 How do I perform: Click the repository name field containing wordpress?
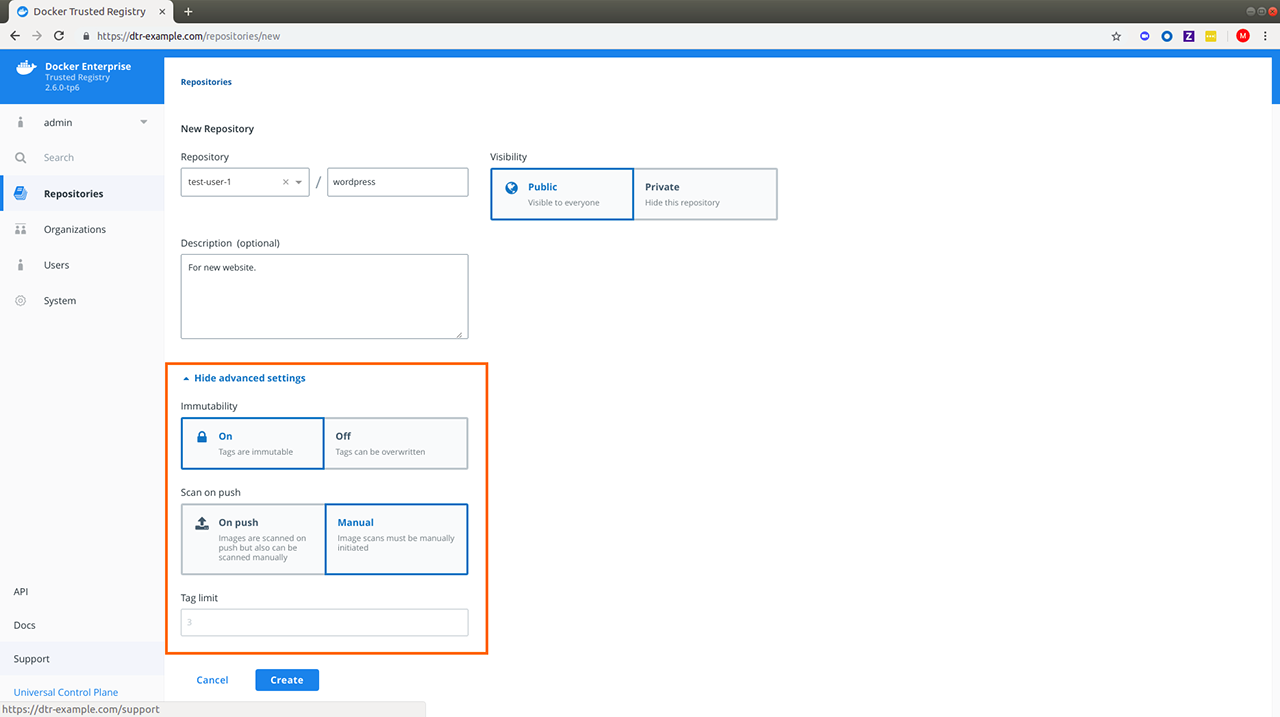pos(398,182)
